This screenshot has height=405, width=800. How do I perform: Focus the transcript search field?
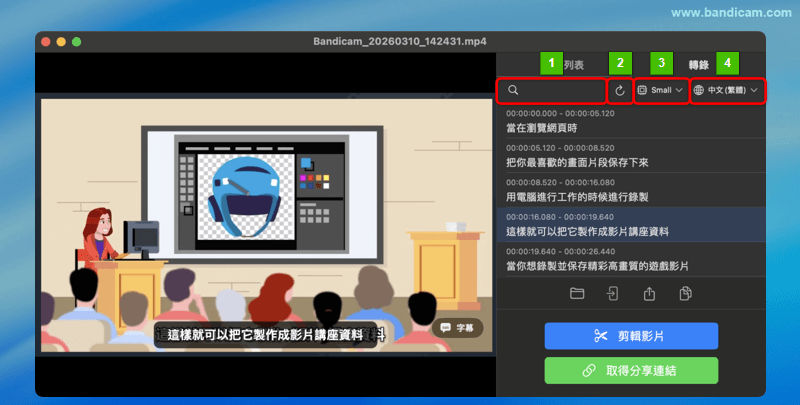pos(552,91)
